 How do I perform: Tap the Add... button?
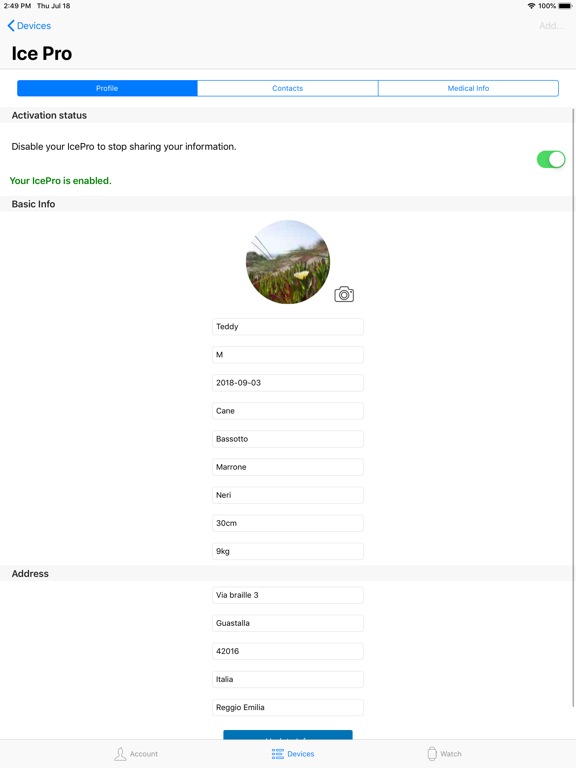[551, 26]
